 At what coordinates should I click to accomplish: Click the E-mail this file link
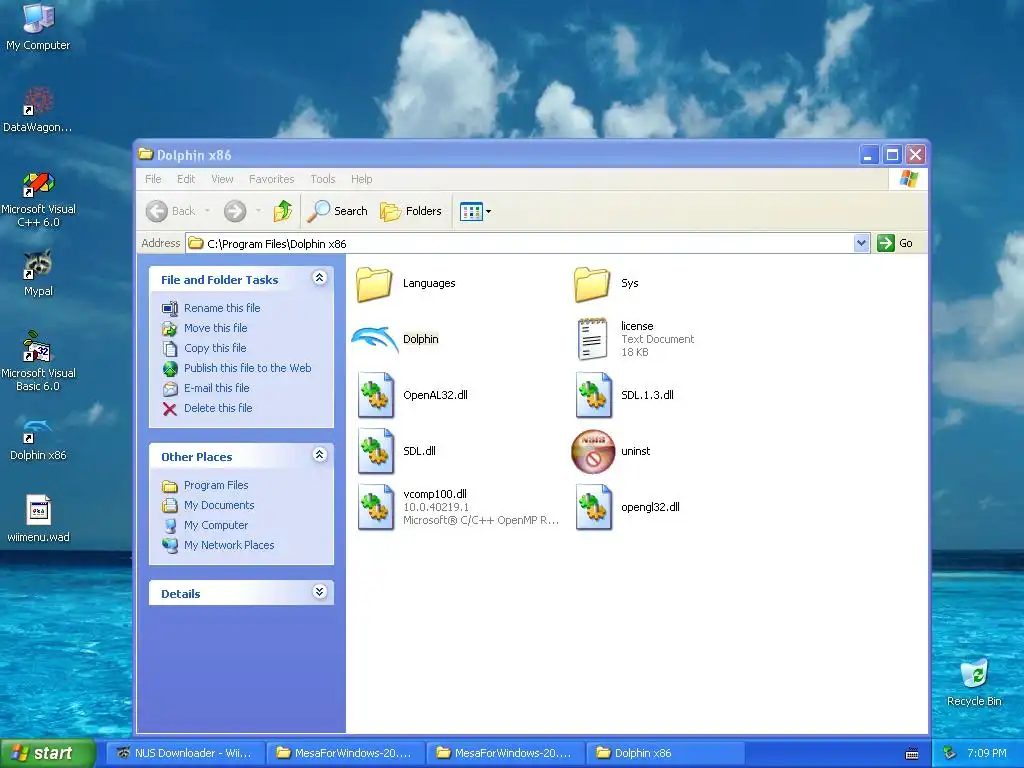pyautogui.click(x=217, y=388)
